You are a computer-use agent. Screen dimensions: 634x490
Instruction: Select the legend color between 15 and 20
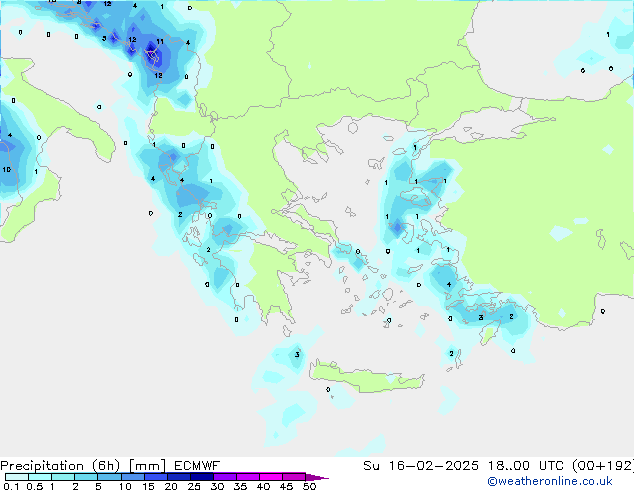coord(158,477)
